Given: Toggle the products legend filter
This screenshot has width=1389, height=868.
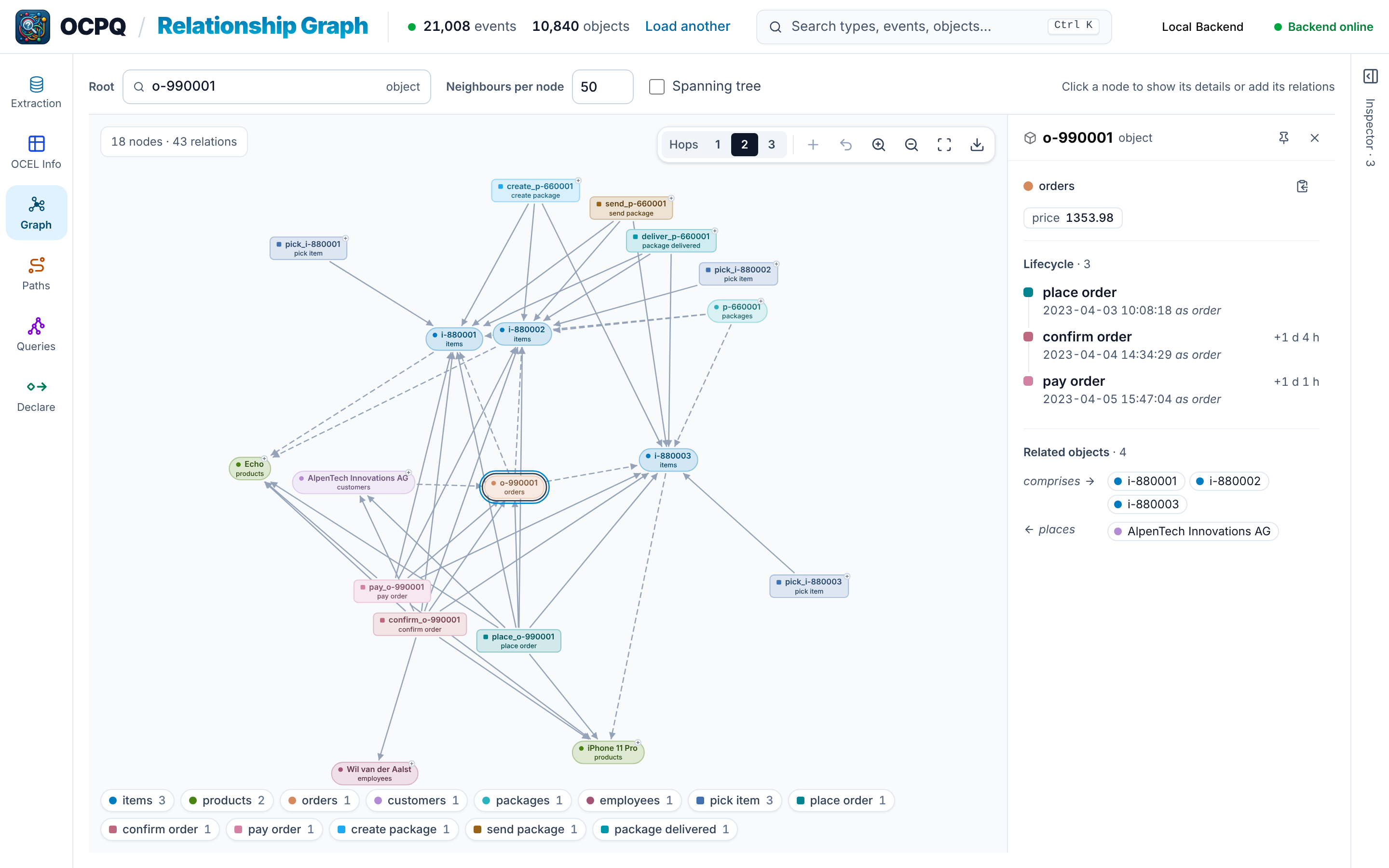Looking at the screenshot, I should tap(227, 800).
